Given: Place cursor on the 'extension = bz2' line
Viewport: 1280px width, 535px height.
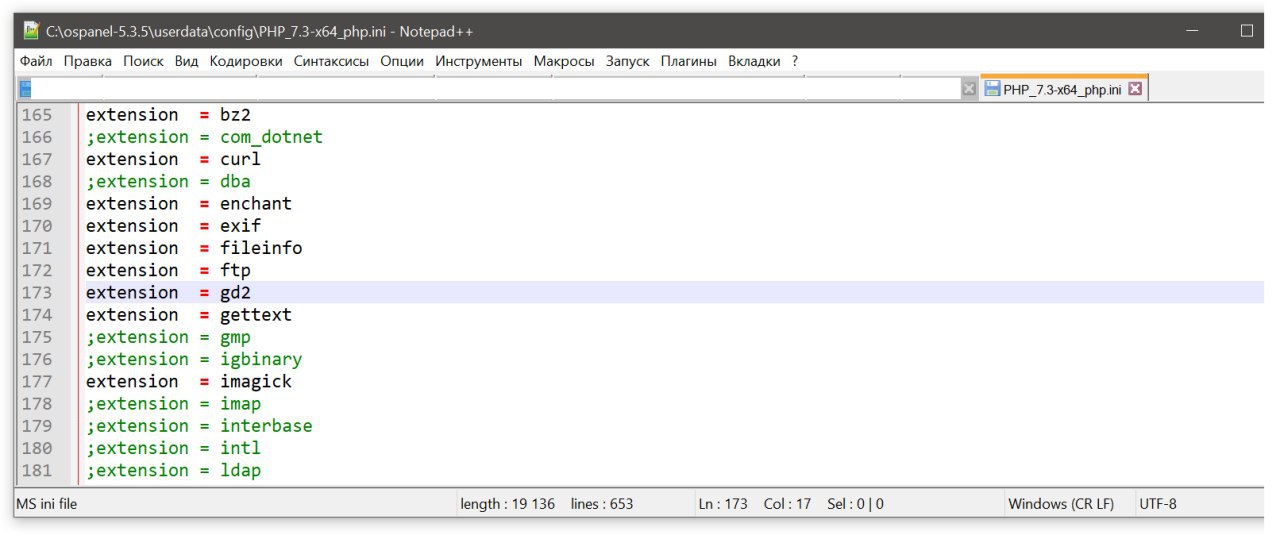Looking at the screenshot, I should coord(168,115).
